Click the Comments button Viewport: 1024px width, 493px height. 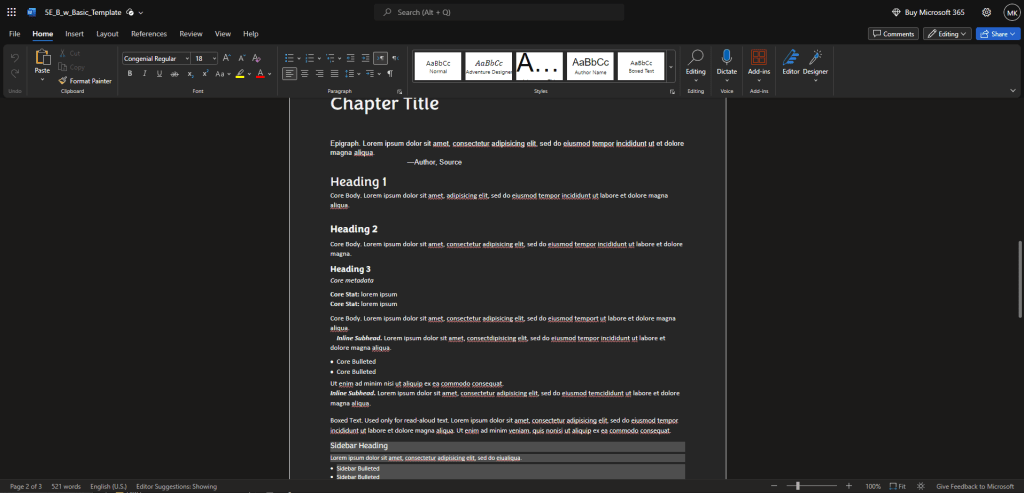[x=893, y=33]
